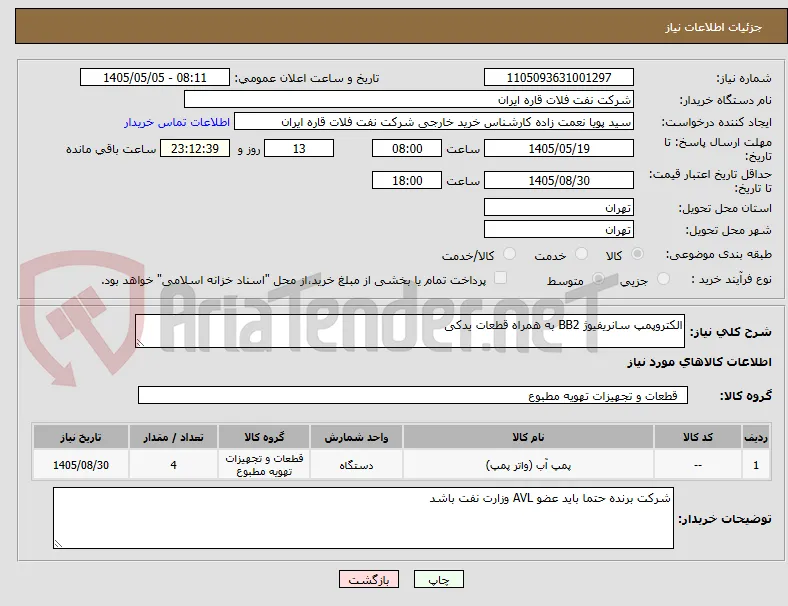Click the remaining time field 23:12:39
The image size is (788, 606).
coord(195,149)
